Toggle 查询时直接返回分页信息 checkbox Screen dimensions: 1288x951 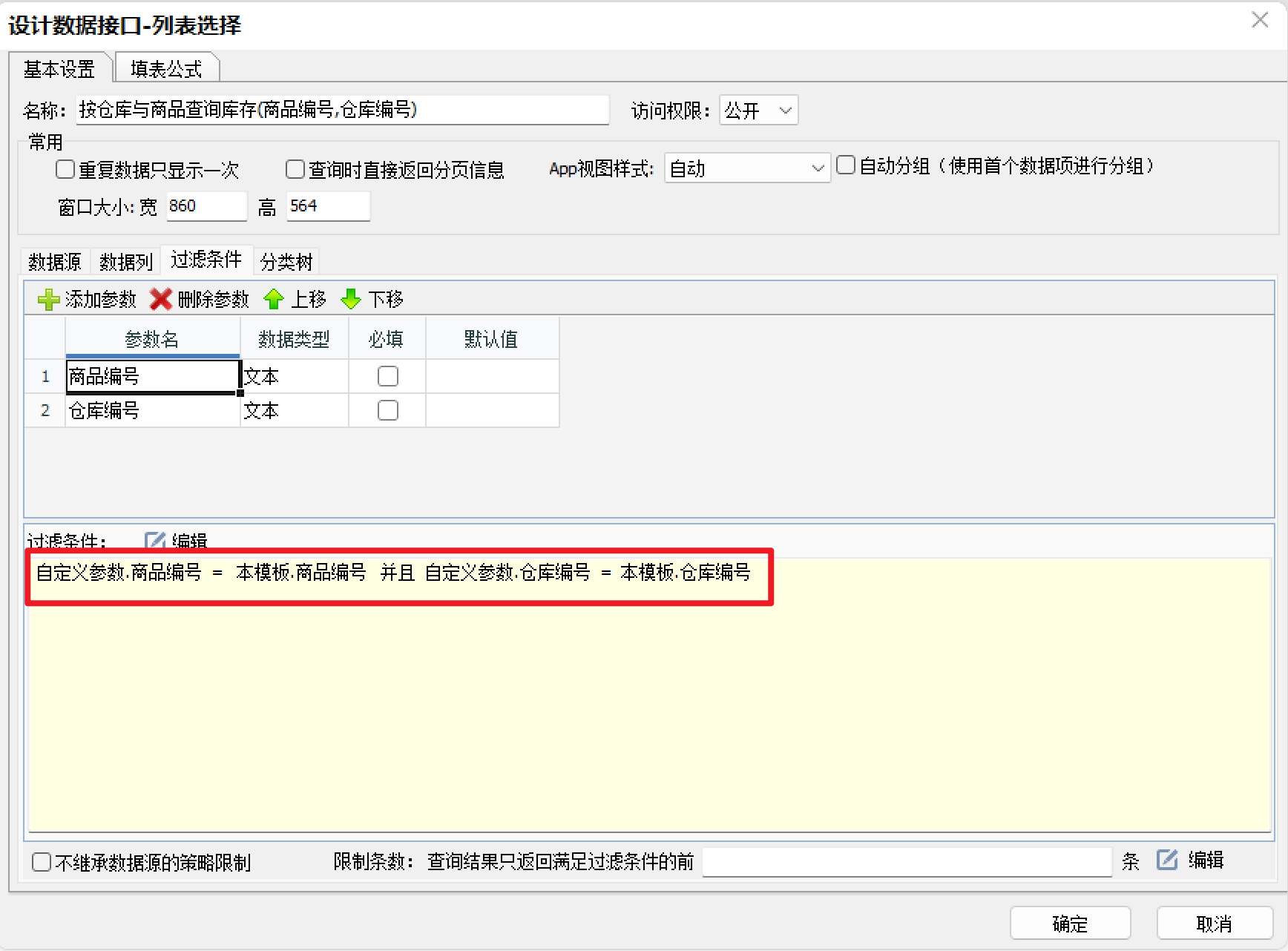tap(295, 170)
